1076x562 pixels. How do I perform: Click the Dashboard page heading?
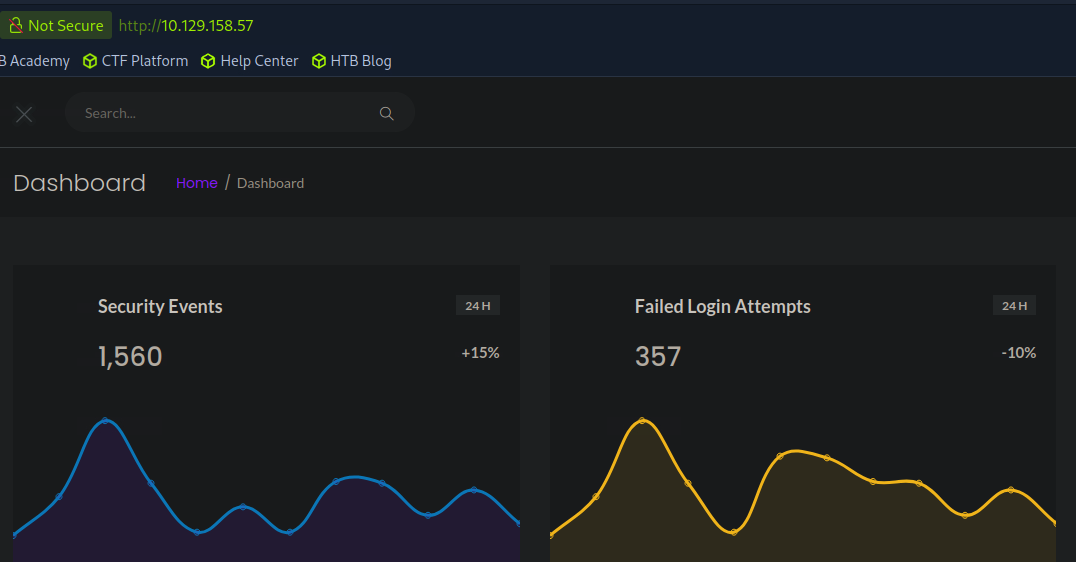pyautogui.click(x=79, y=183)
